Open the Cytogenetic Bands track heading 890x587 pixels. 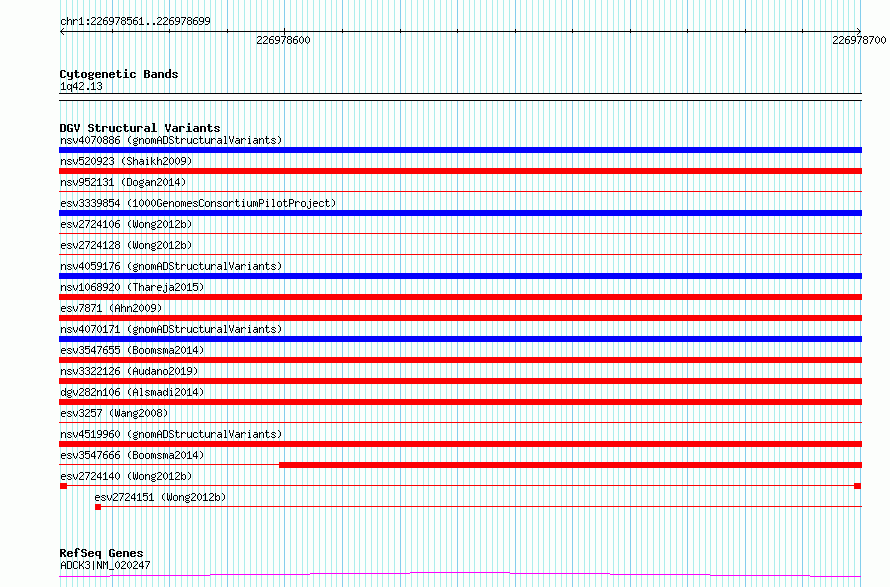click(x=119, y=74)
